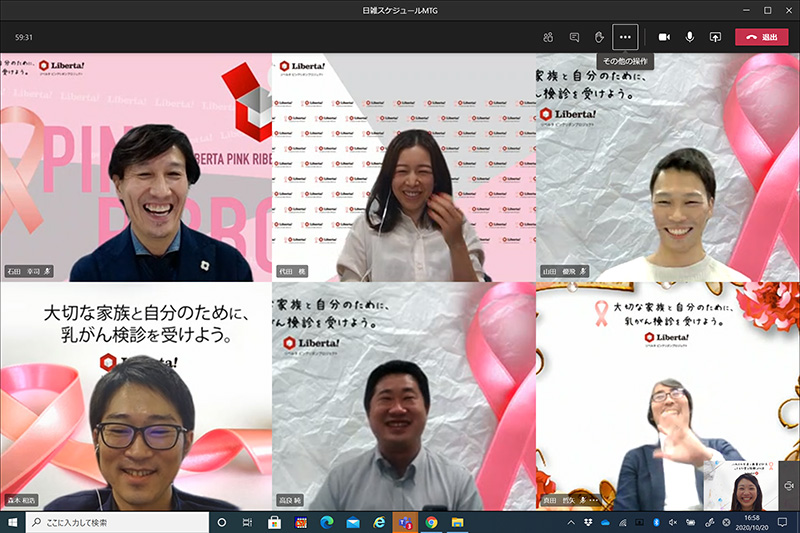
Task: Open File Explorer from the taskbar
Action: point(458,522)
